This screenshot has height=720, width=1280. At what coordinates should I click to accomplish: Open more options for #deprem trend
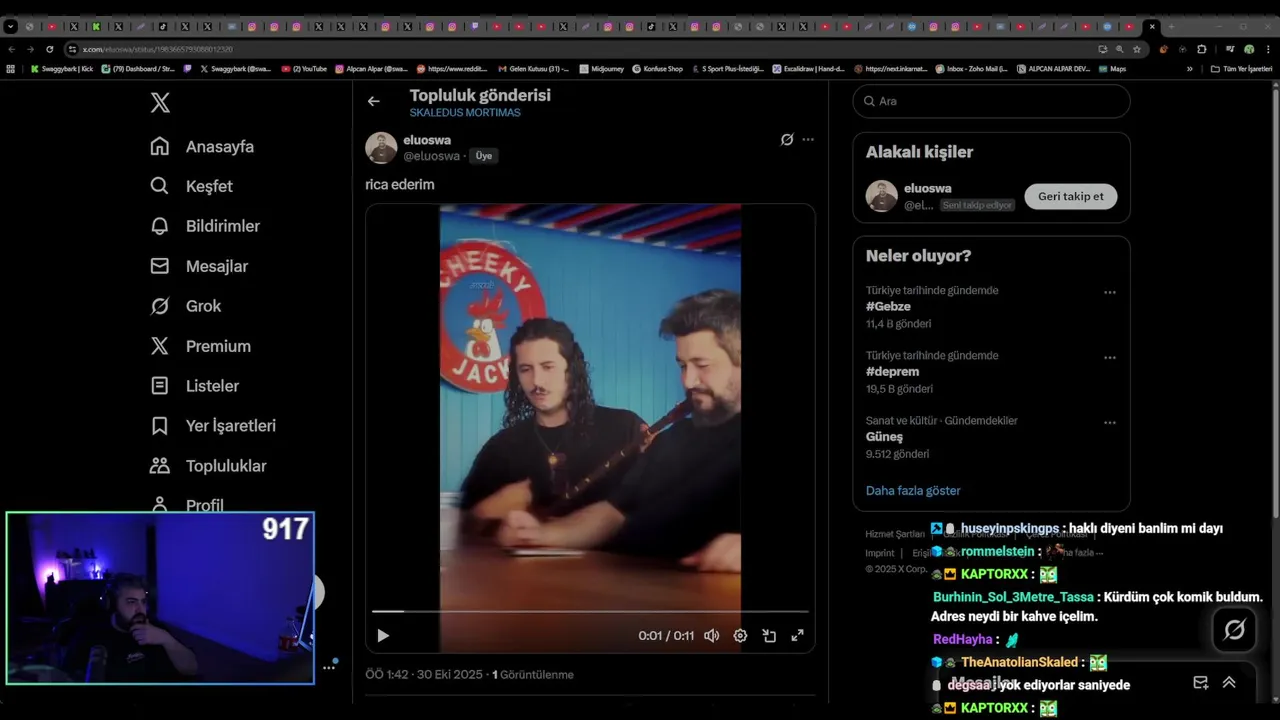[x=1109, y=357]
